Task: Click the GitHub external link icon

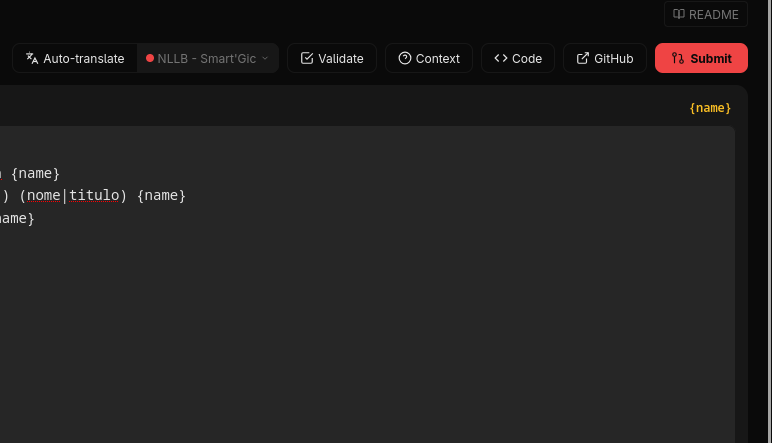Action: tap(582, 58)
